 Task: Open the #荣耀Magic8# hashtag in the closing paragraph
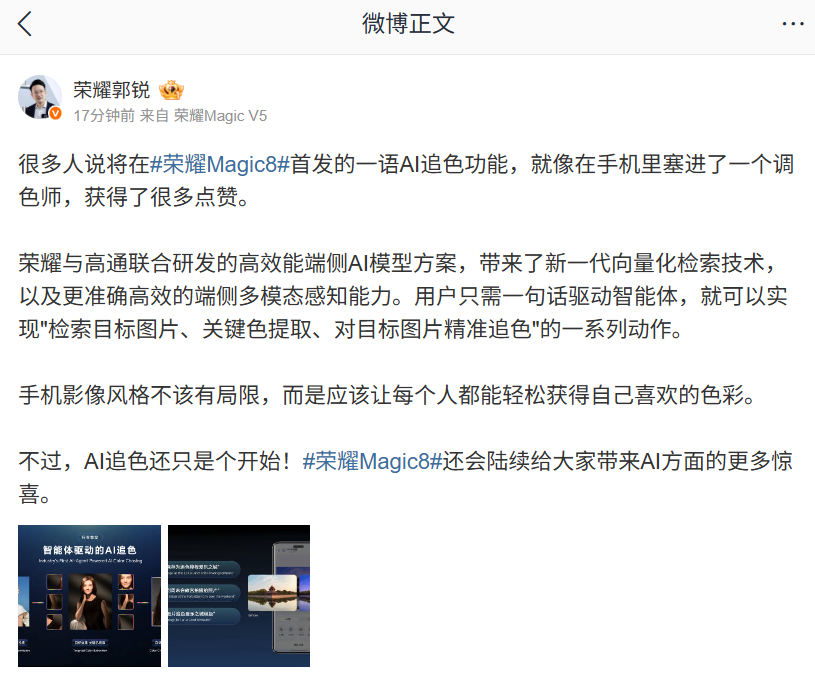372,461
